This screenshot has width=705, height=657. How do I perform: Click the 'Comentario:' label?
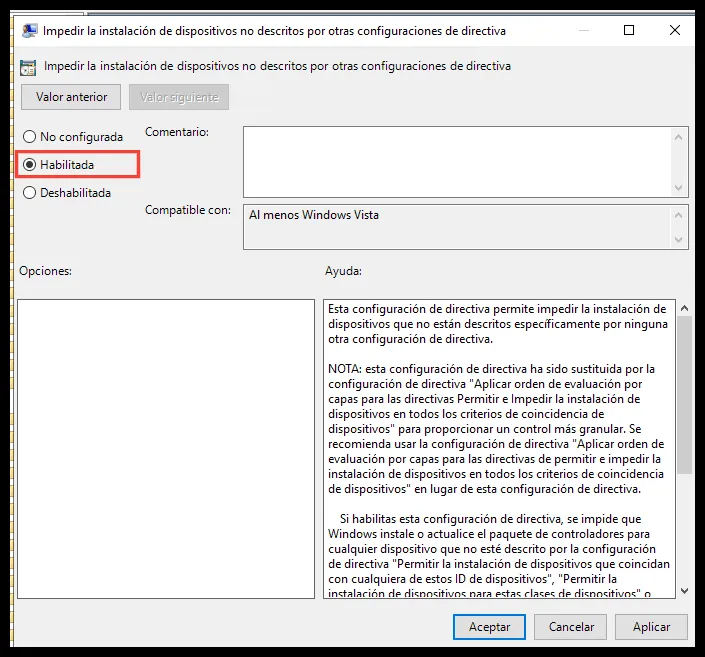pos(177,132)
